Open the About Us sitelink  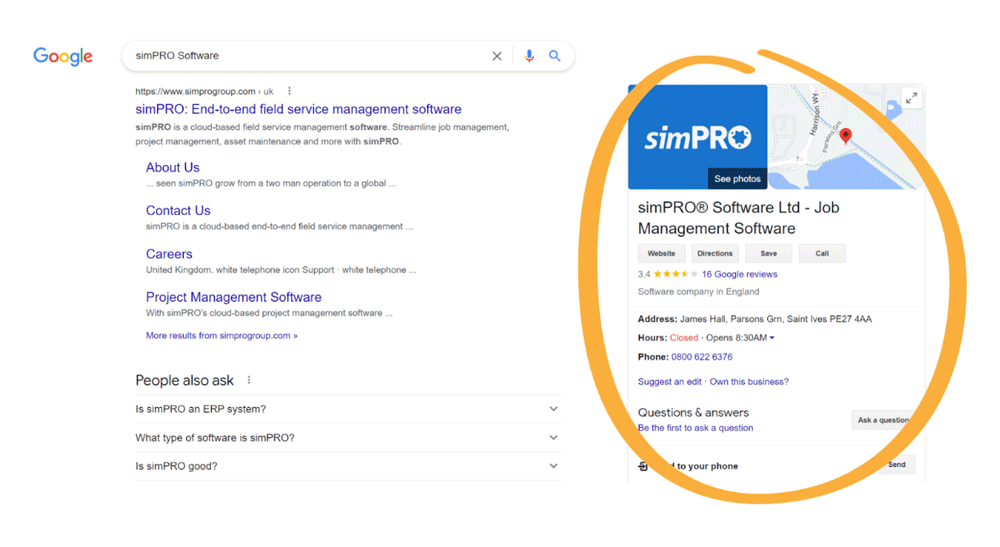[x=173, y=167]
